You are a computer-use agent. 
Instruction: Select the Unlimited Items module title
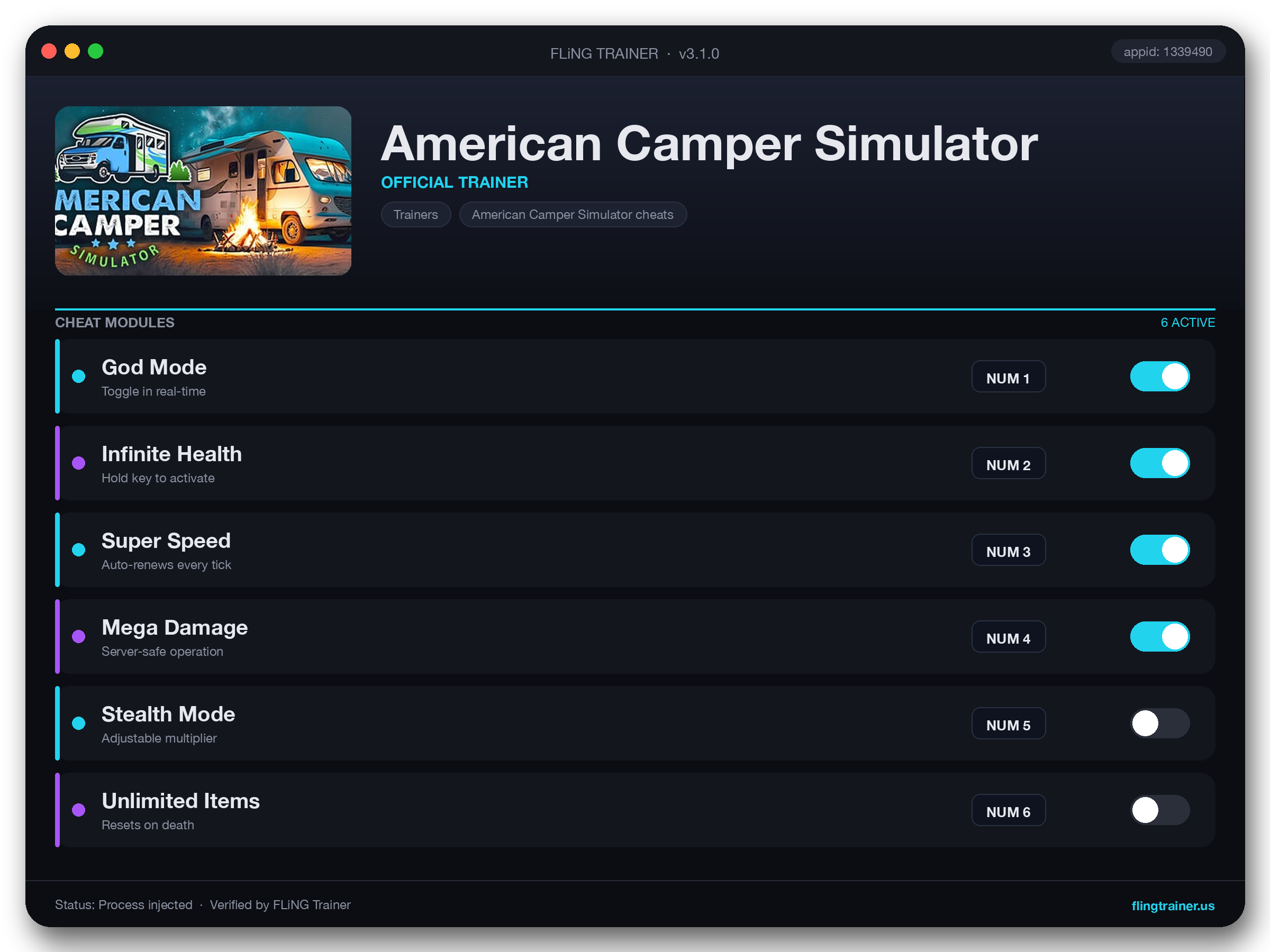point(180,801)
